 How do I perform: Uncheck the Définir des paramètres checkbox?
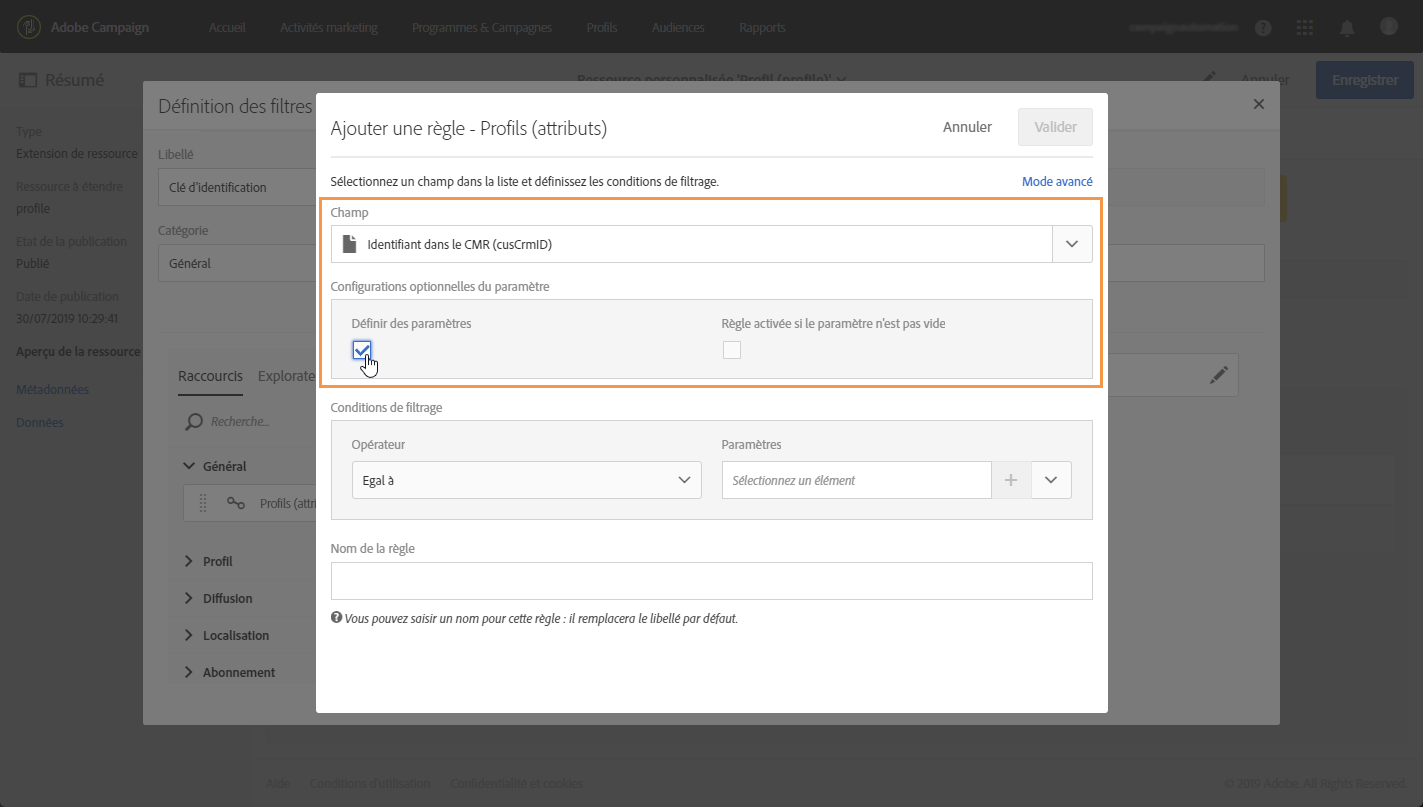point(362,349)
